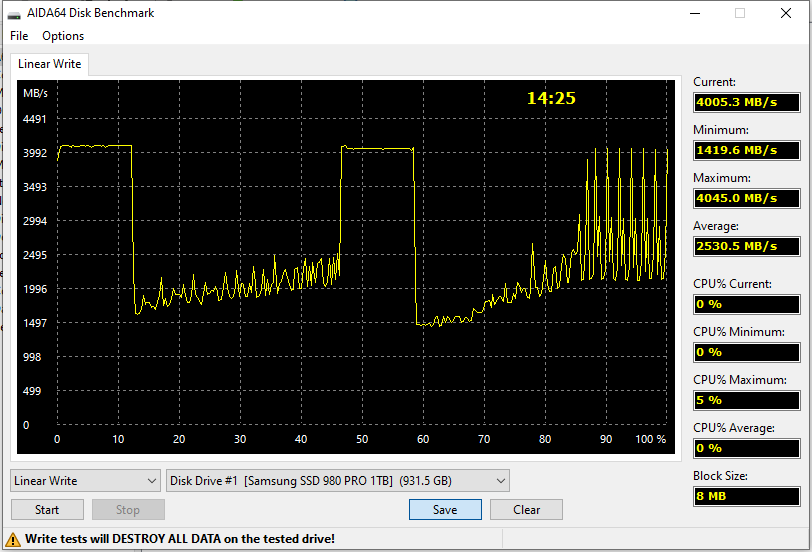812x552 pixels.
Task: Open the Options menu
Action: pos(63,36)
